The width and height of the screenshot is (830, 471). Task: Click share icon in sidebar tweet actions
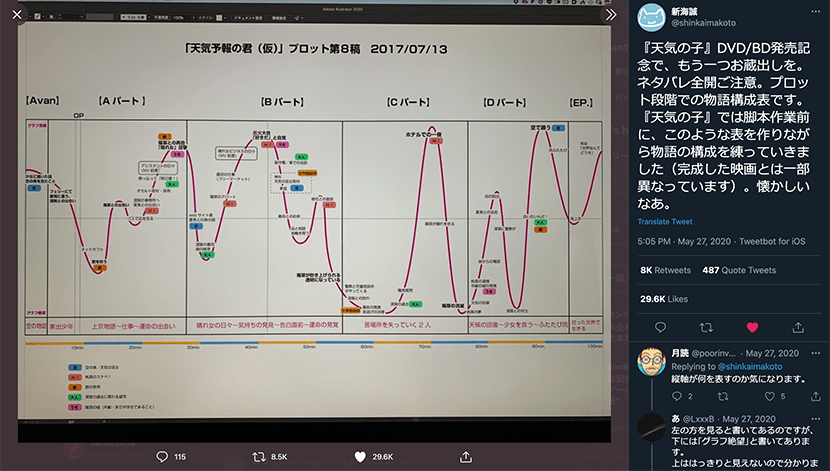tap(797, 327)
